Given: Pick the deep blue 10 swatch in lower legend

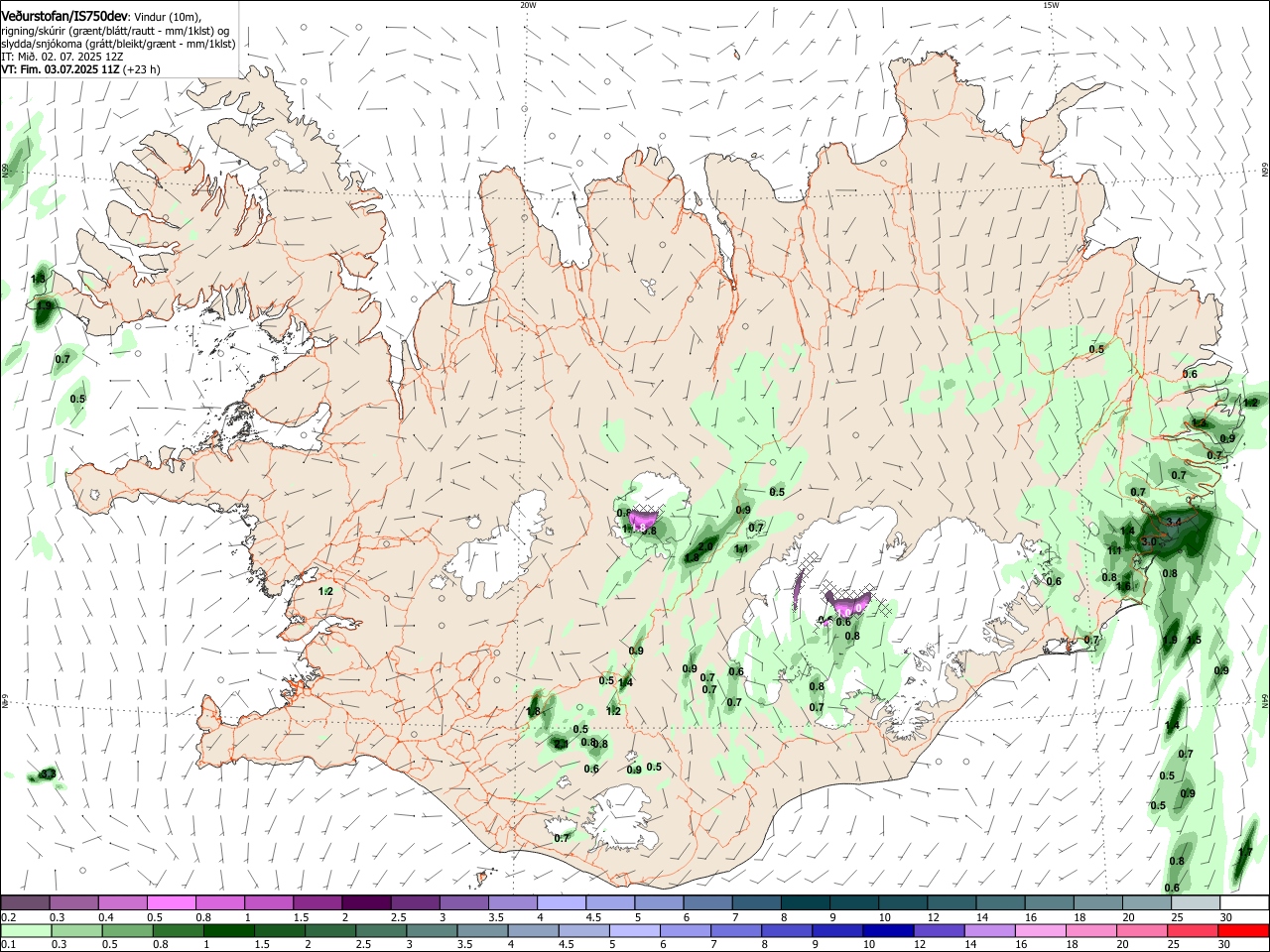Looking at the screenshot, I should 887,930.
